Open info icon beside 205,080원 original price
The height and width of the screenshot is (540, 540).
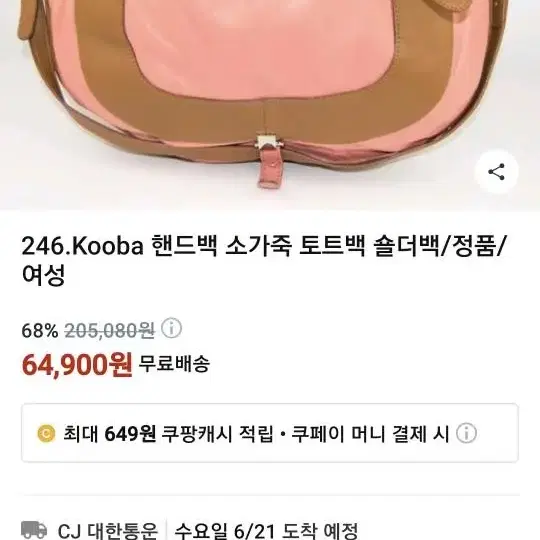[172, 328]
